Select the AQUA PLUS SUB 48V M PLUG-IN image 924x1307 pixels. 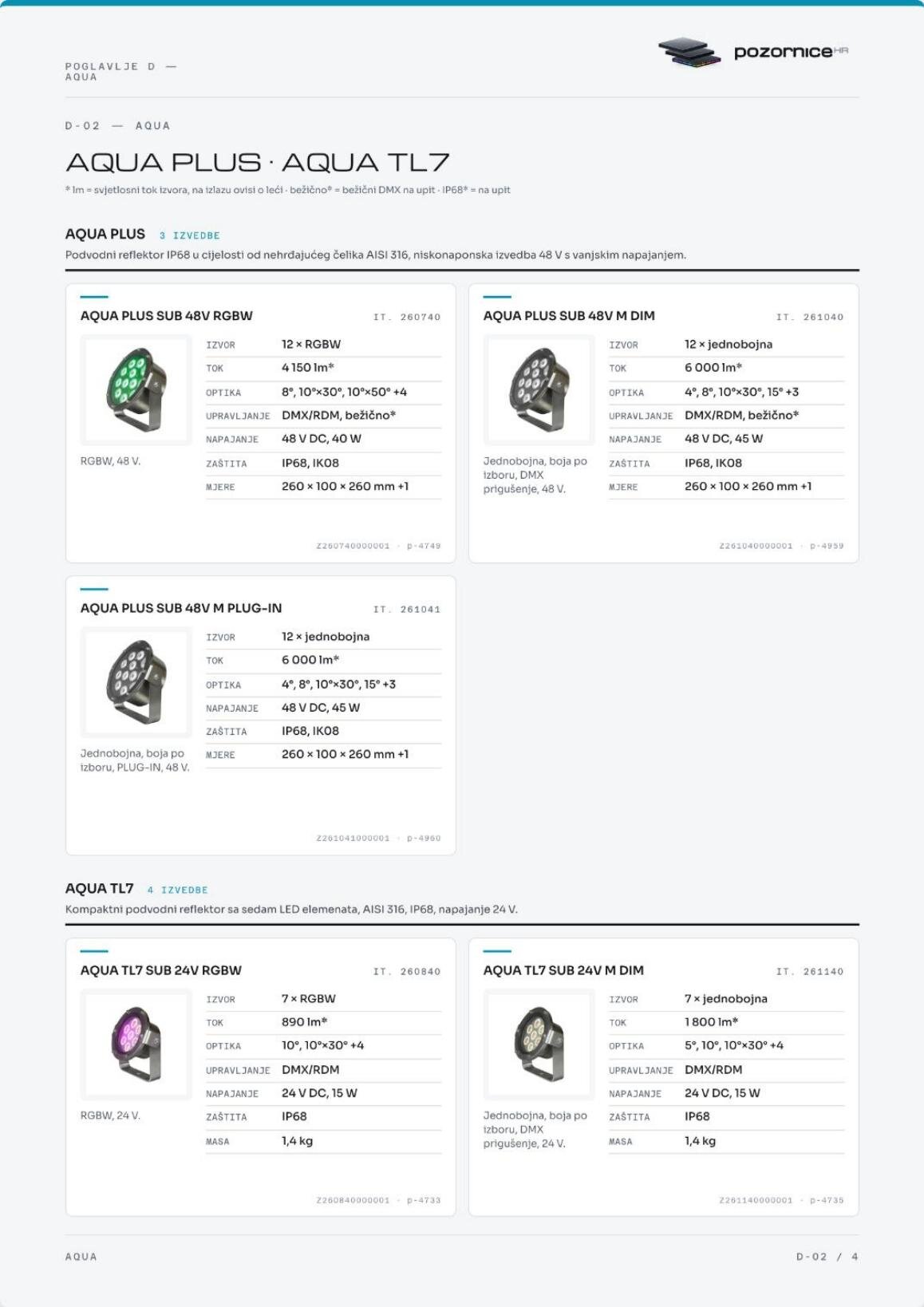(x=136, y=682)
